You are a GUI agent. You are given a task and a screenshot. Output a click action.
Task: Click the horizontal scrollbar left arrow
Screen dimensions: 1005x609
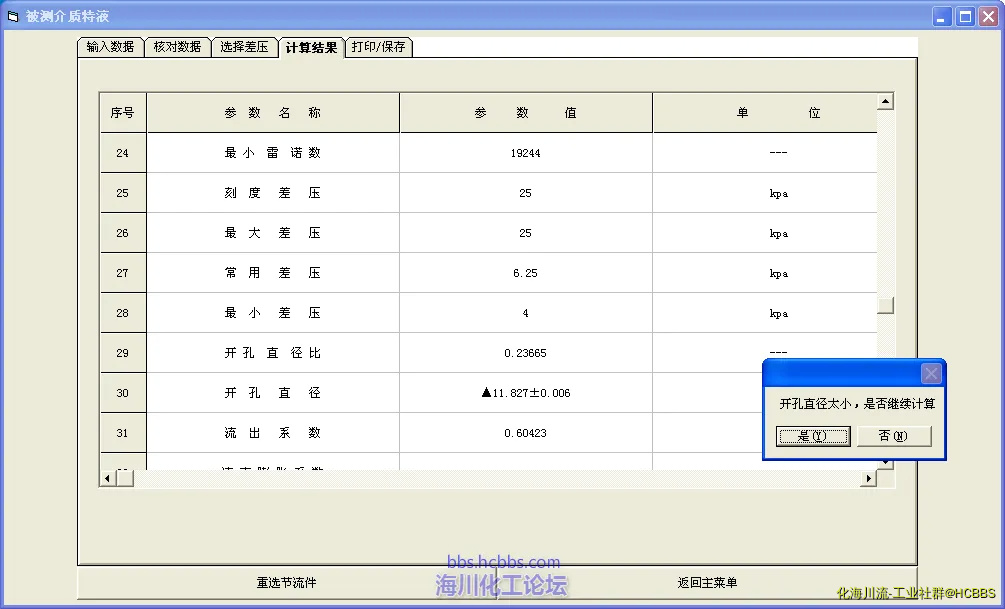pos(108,479)
